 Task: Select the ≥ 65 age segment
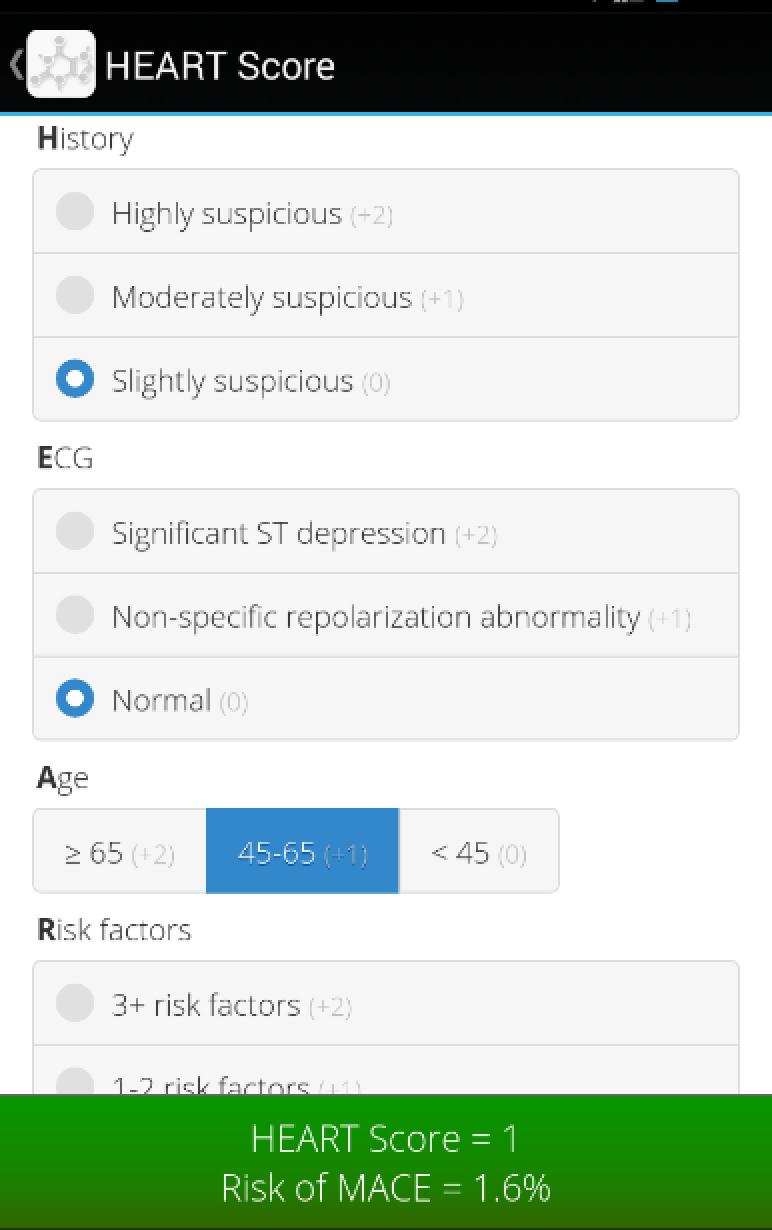point(120,852)
